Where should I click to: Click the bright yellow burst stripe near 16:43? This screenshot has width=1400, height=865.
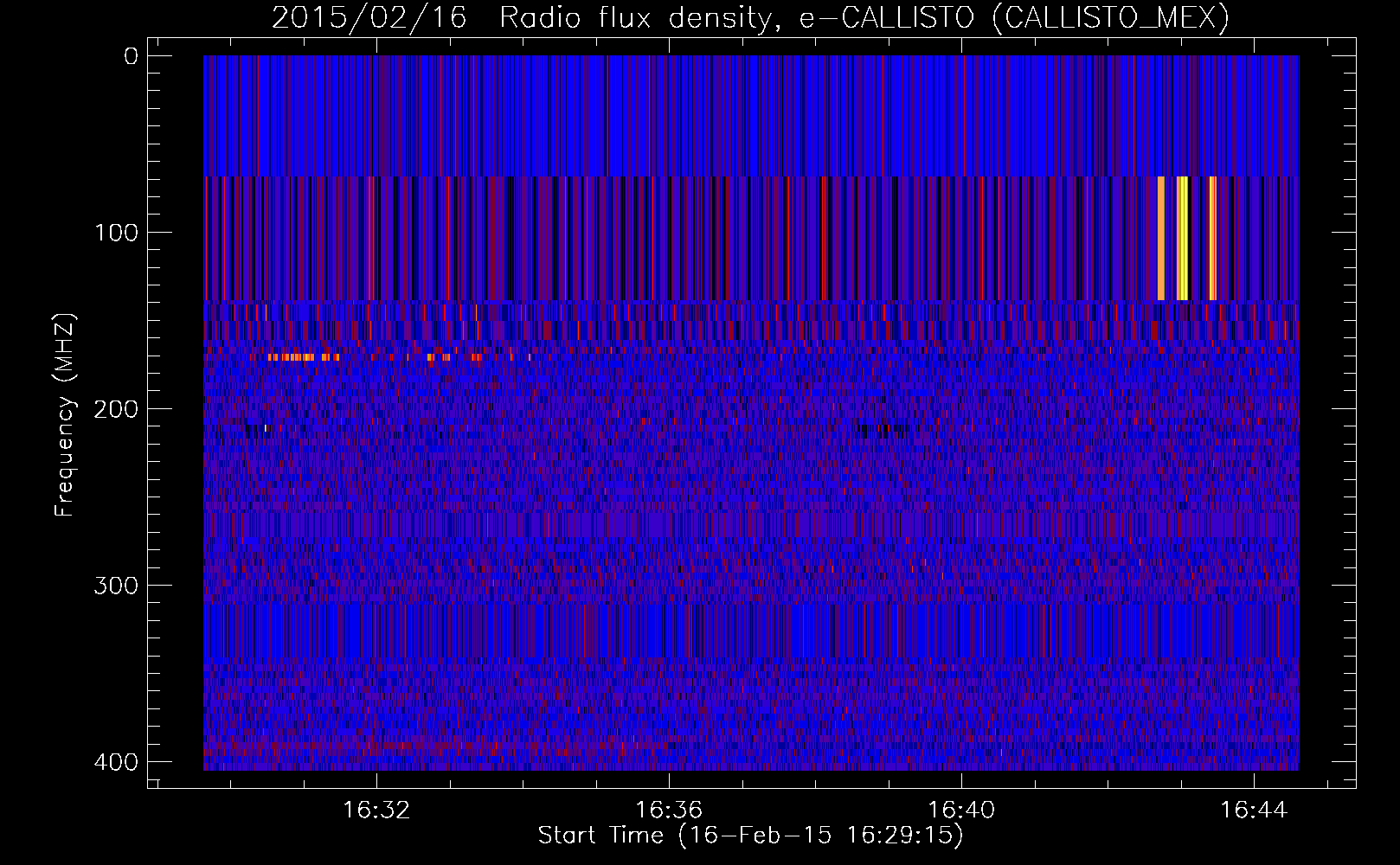coord(1182,238)
